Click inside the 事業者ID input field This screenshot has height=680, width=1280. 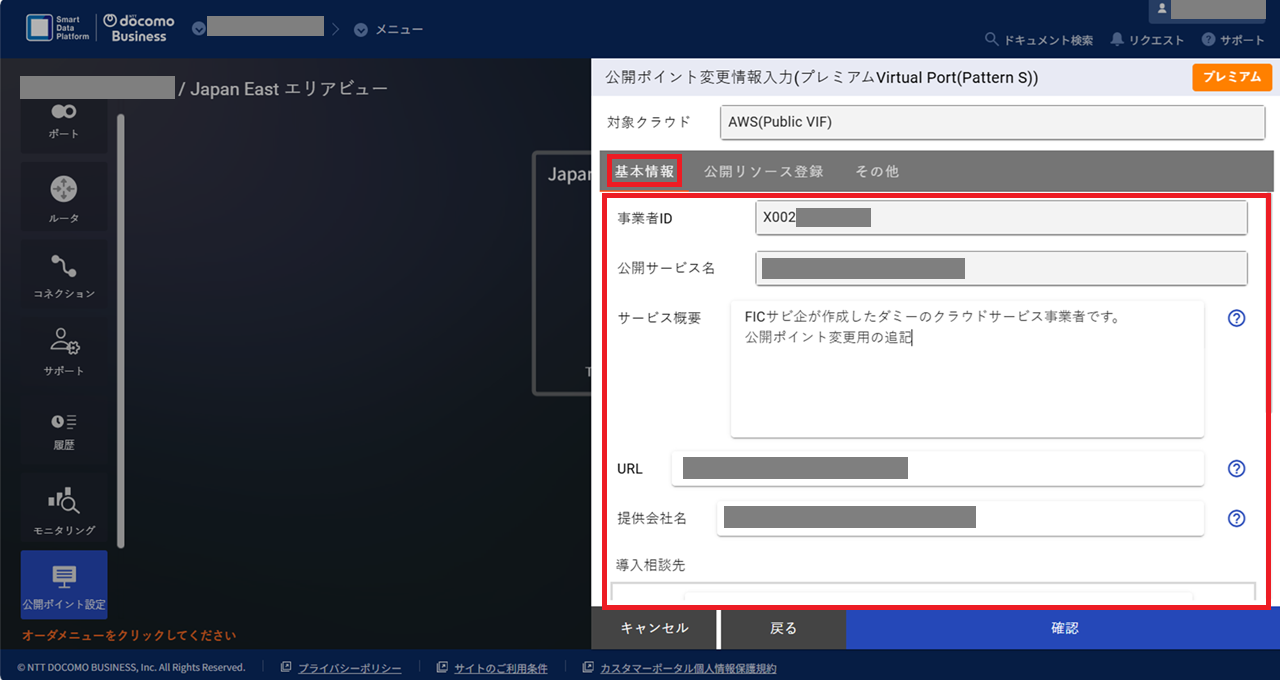(1000, 217)
